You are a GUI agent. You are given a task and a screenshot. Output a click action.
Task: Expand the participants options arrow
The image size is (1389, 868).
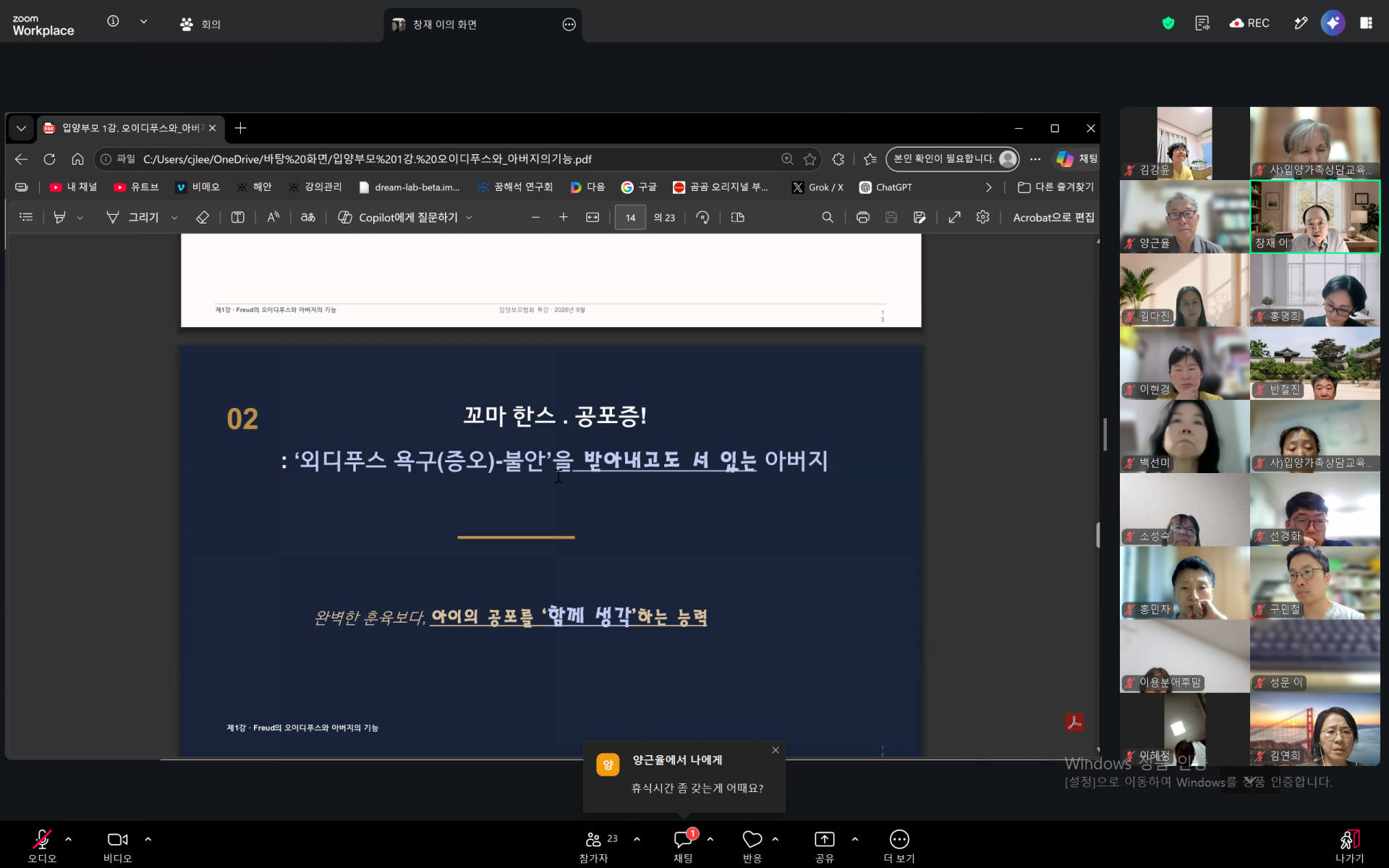coord(637,839)
